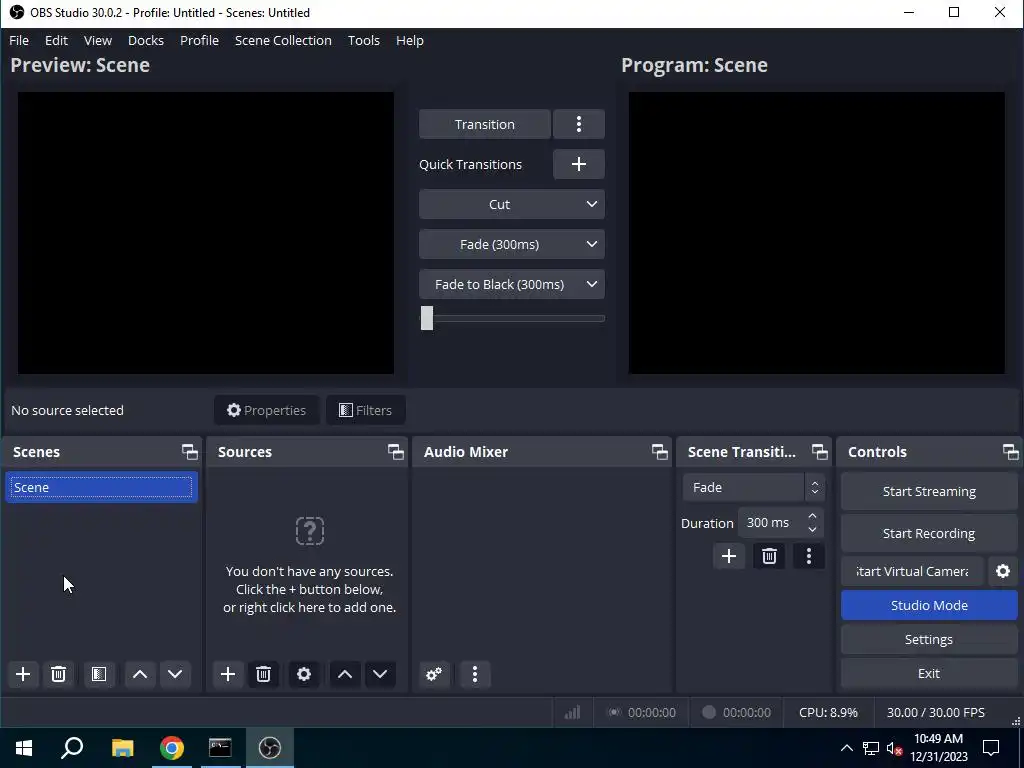1024x768 pixels.
Task: Decrease transition duration with down arrow
Action: coord(812,529)
